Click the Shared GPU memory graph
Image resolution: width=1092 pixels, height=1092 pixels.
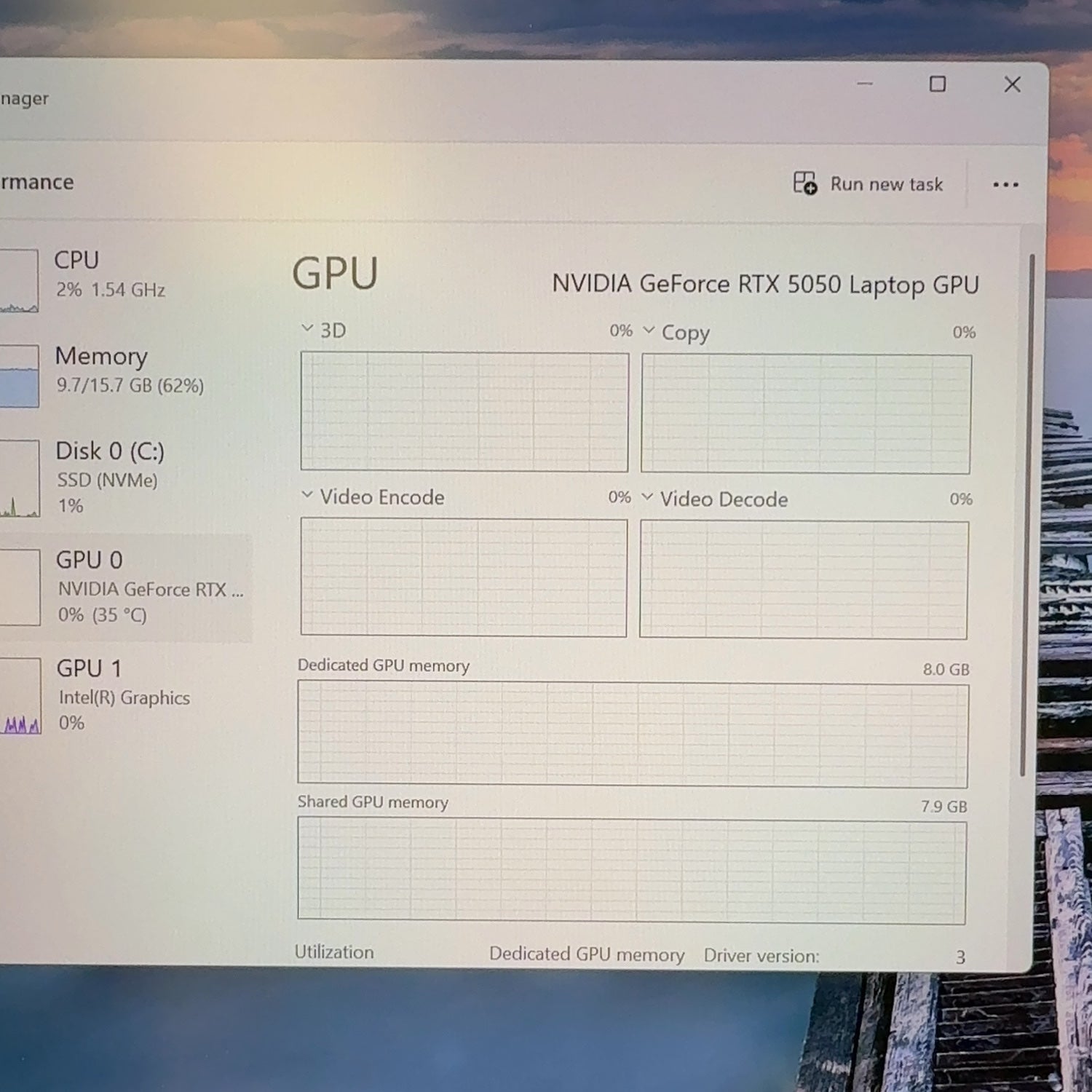point(632,871)
